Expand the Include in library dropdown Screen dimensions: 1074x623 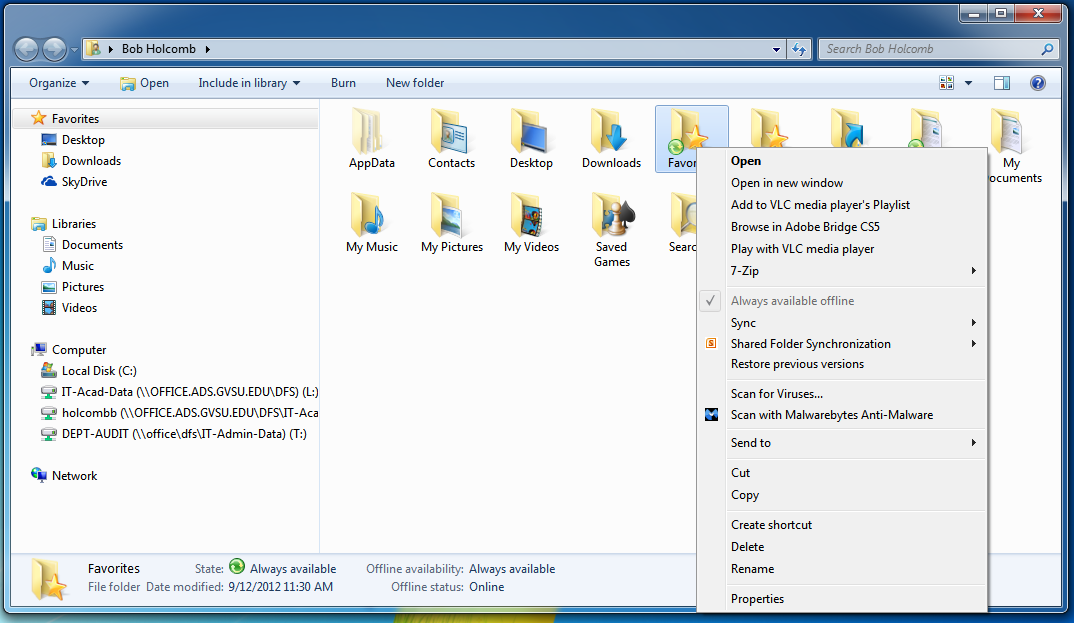[x=250, y=83]
